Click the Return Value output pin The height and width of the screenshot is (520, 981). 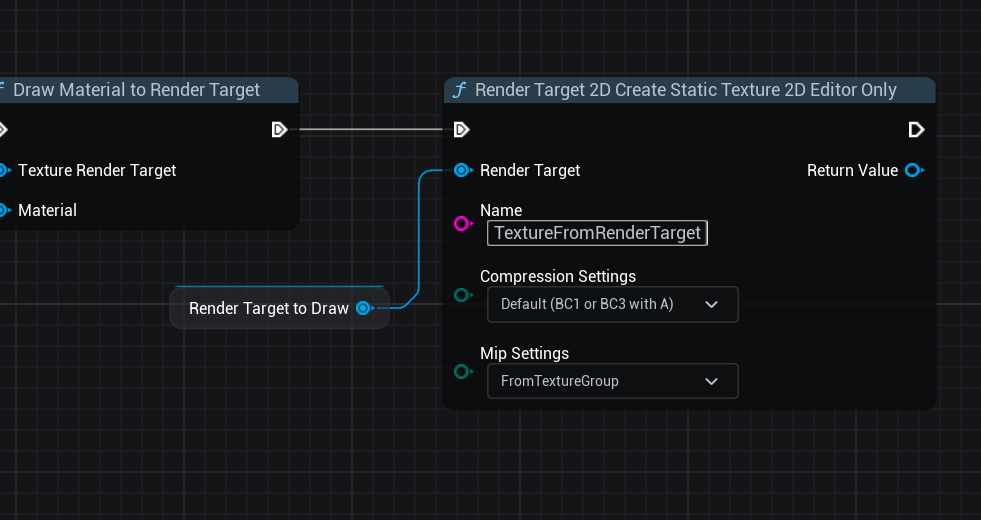914,170
